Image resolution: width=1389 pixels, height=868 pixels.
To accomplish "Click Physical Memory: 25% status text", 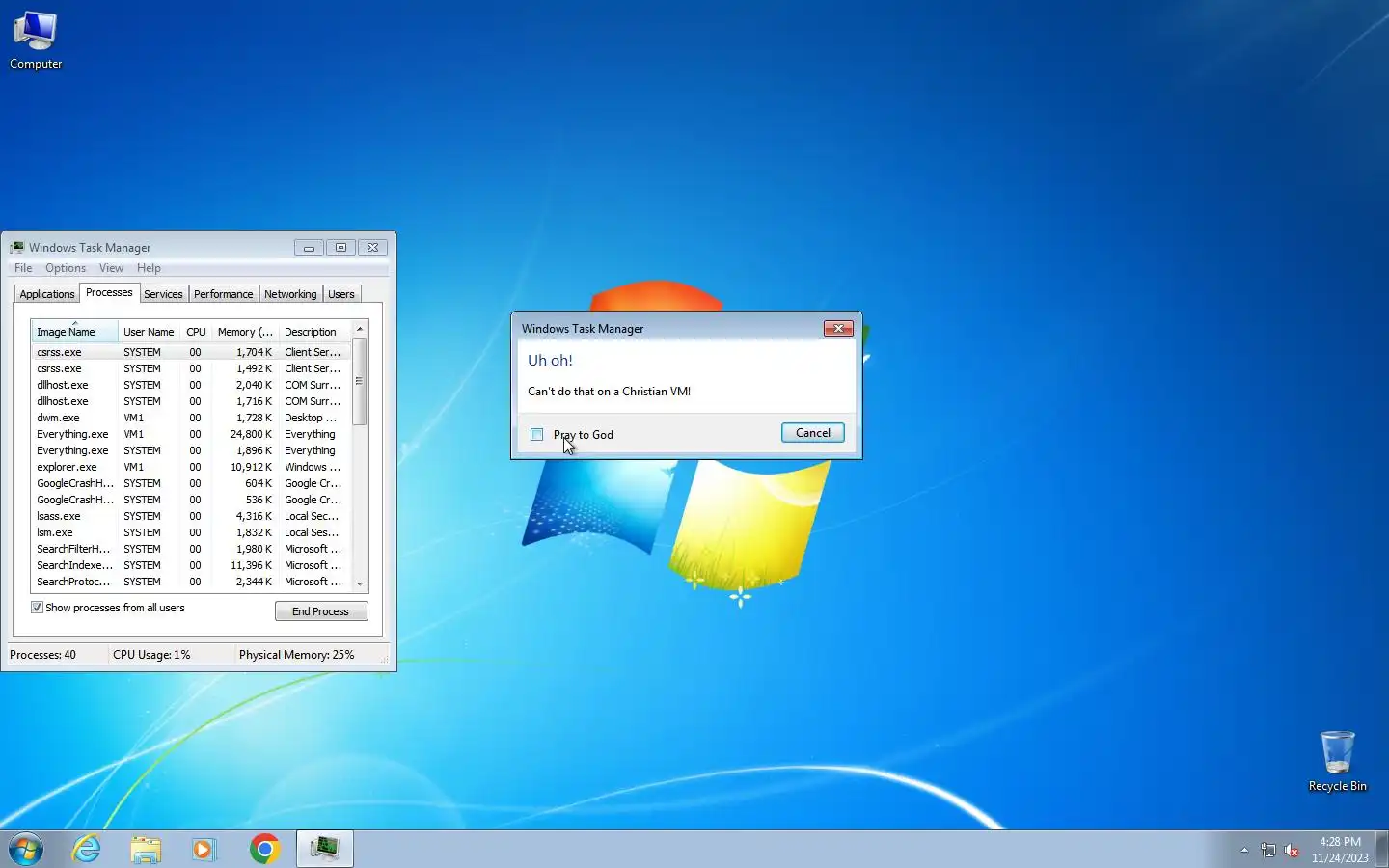I will (297, 655).
